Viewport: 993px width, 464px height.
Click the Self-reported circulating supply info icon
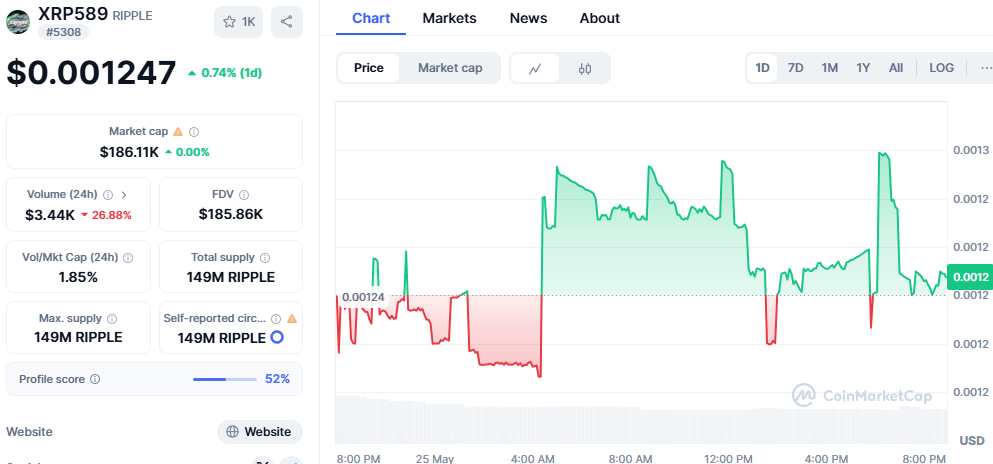point(276,318)
